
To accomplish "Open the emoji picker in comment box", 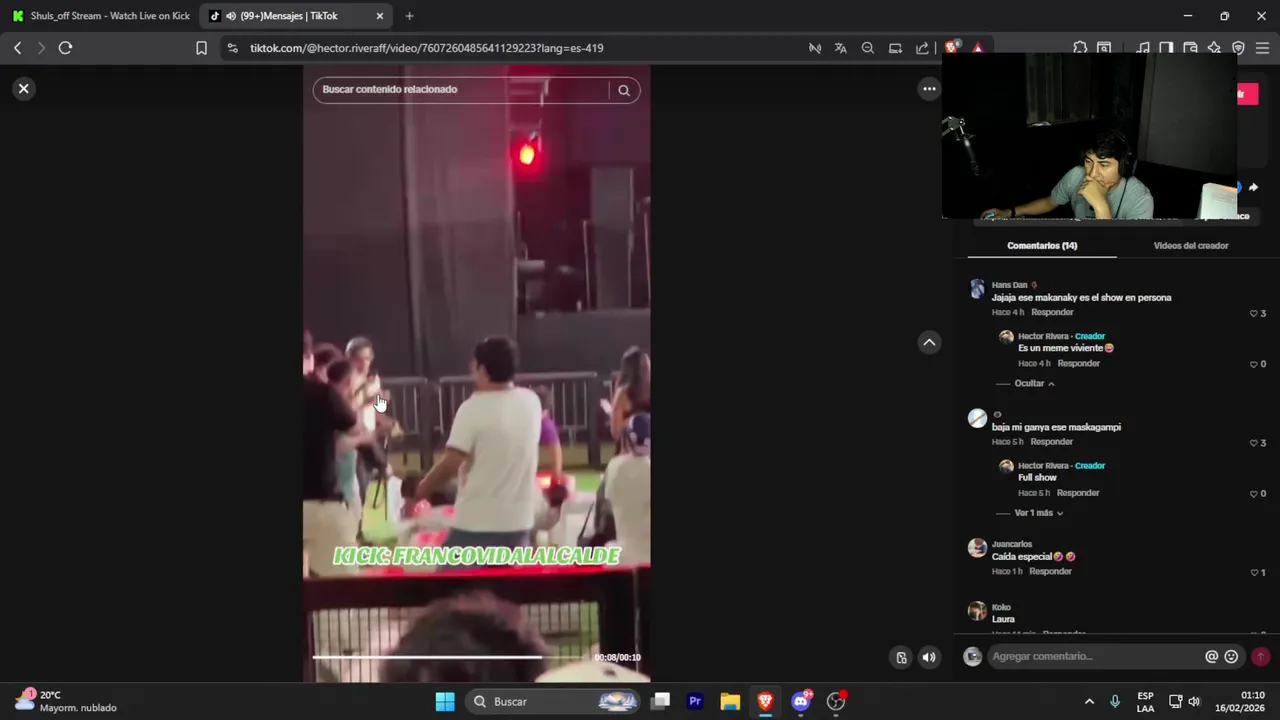I will [x=1231, y=657].
